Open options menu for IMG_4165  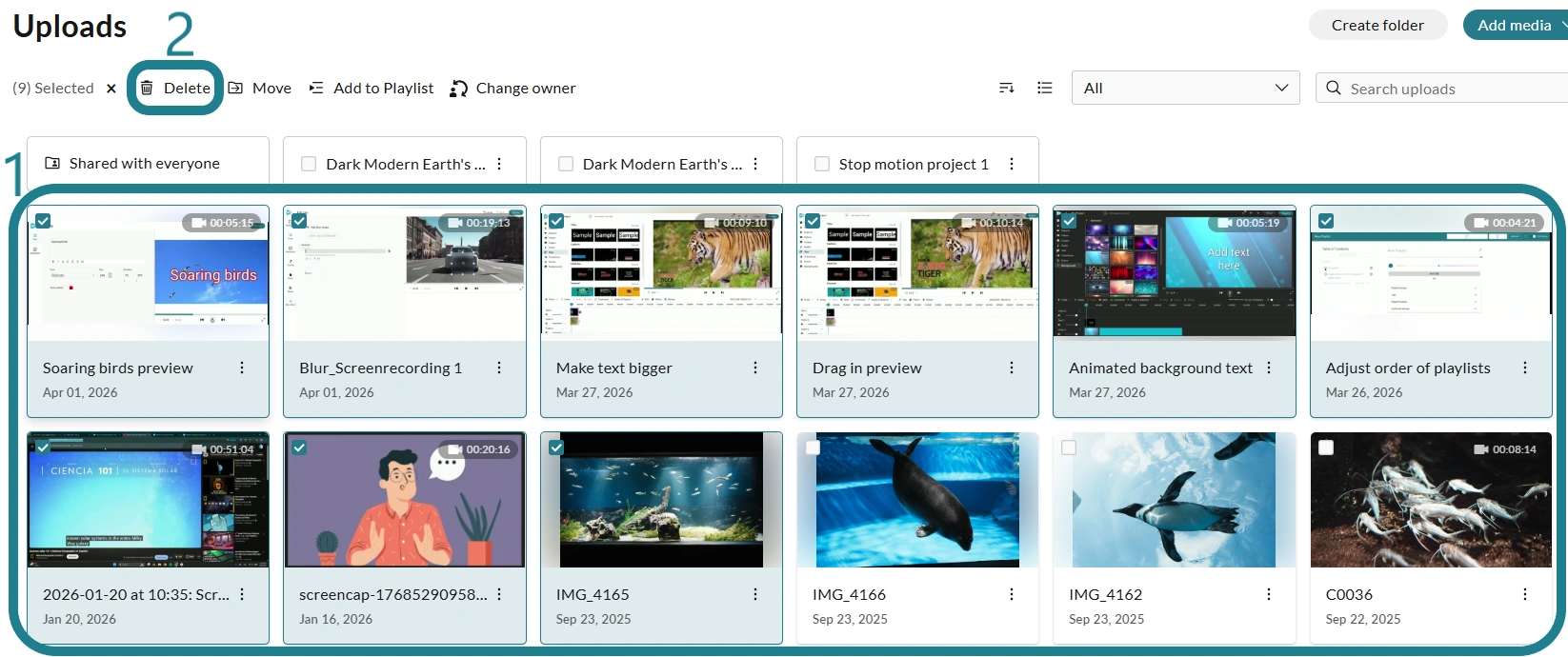click(755, 594)
